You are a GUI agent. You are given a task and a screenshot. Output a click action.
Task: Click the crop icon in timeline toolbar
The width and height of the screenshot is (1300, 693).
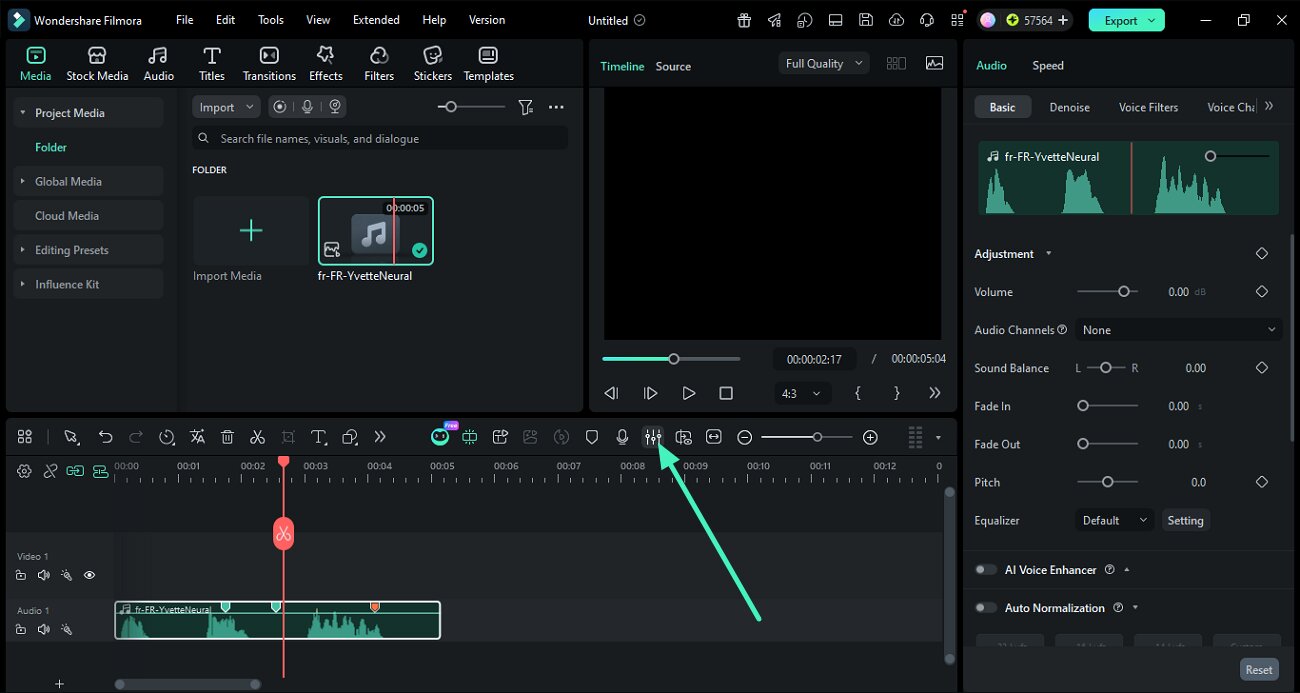point(288,437)
